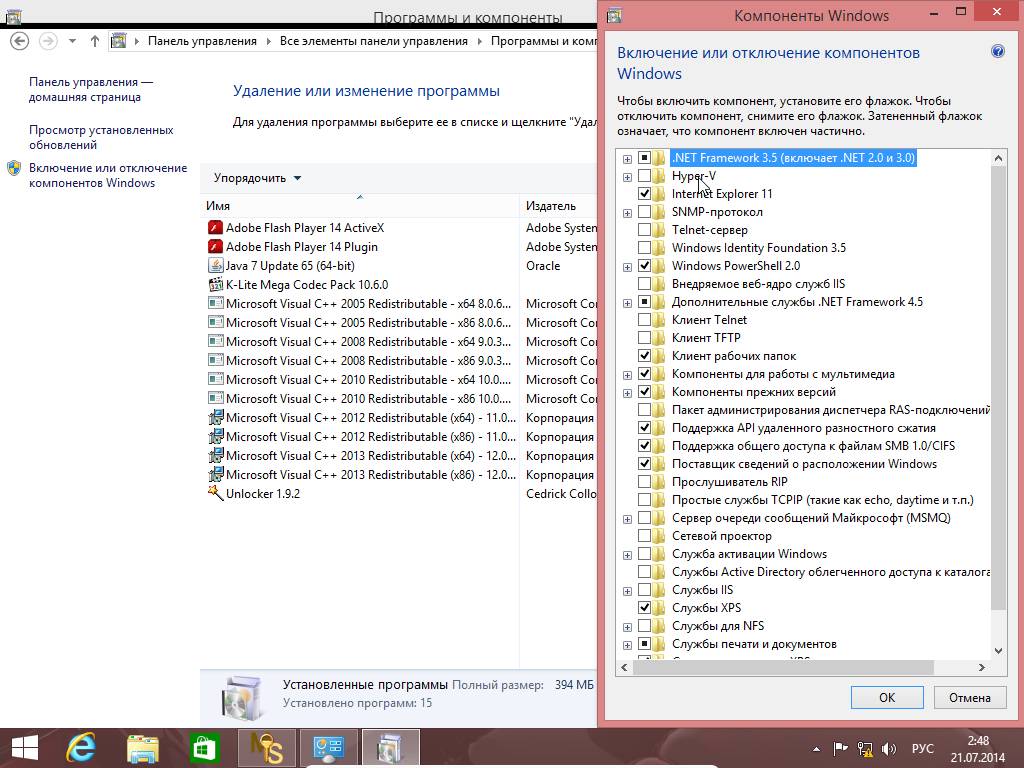Sort the list by the Имя column header
The height and width of the screenshot is (768, 1024).
360,206
